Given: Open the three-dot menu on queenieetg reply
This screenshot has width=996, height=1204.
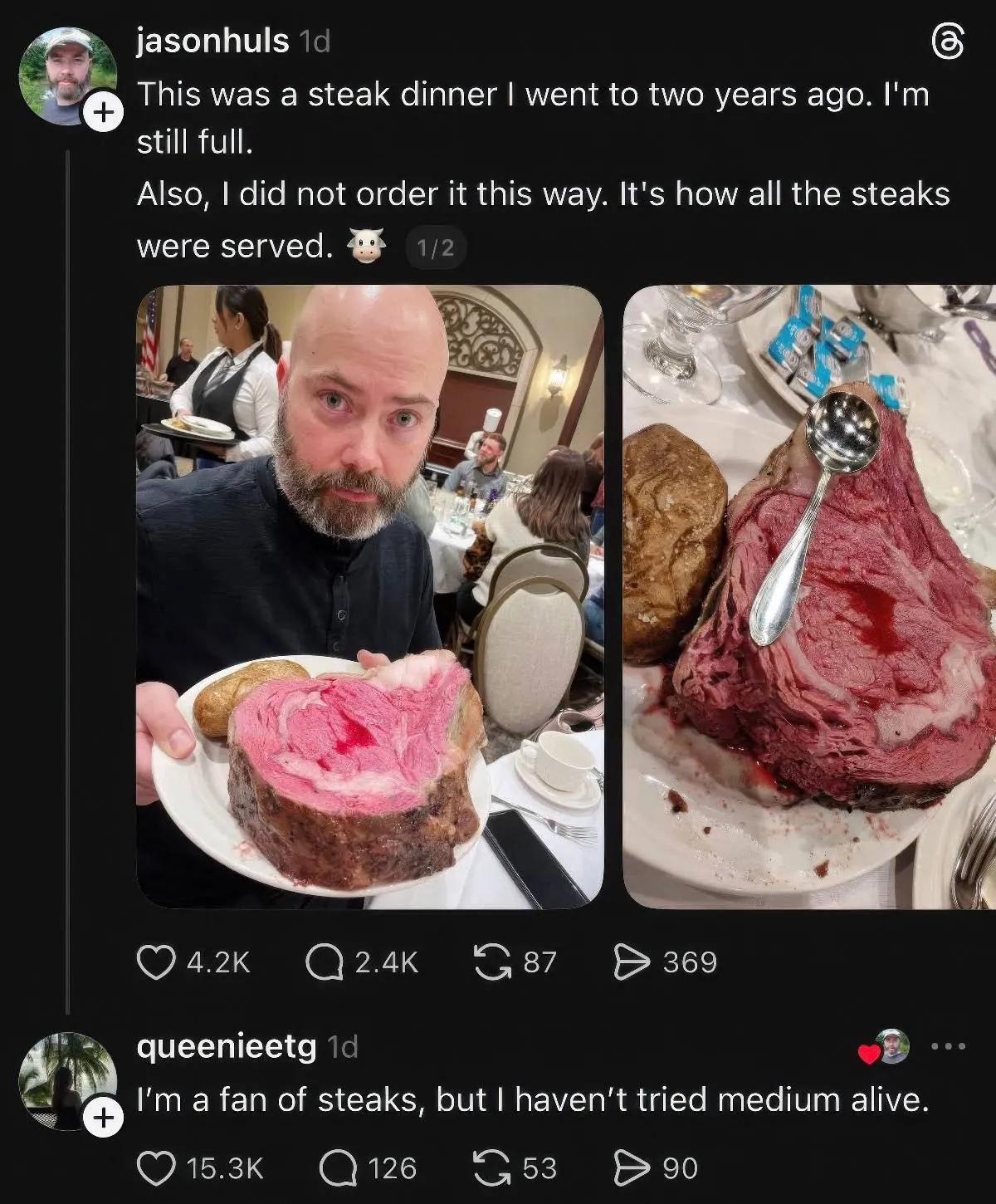Looking at the screenshot, I should coord(948,1046).
